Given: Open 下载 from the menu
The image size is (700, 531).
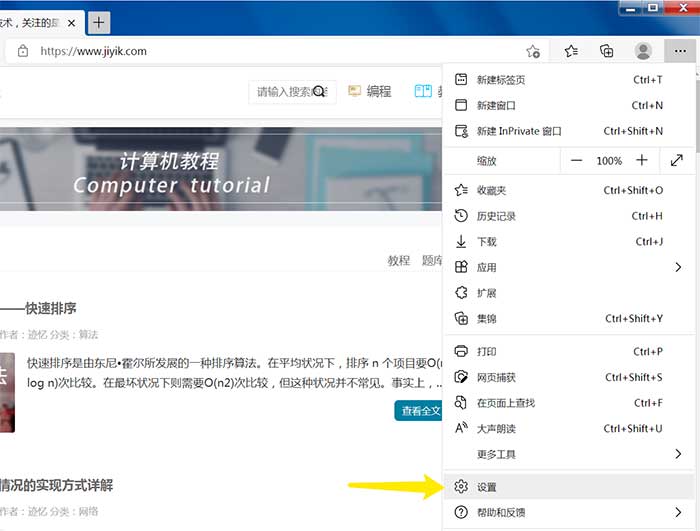Looking at the screenshot, I should pyautogui.click(x=569, y=242).
